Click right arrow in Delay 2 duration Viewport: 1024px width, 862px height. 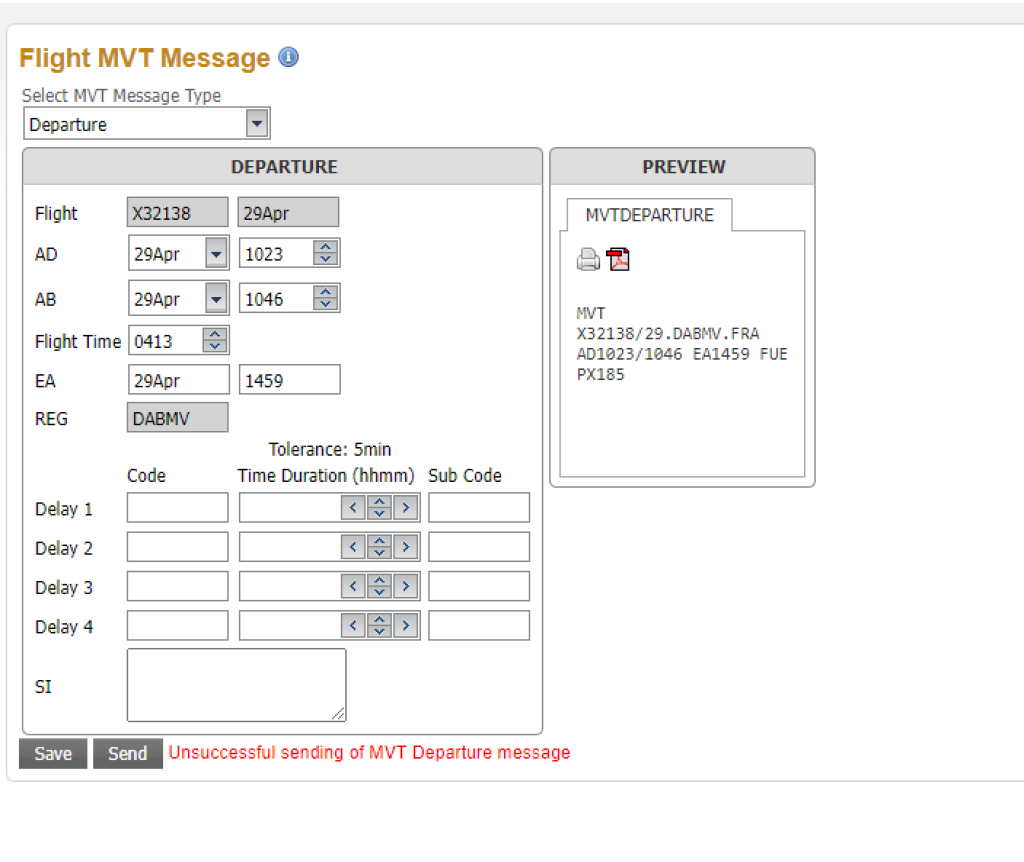(x=405, y=547)
